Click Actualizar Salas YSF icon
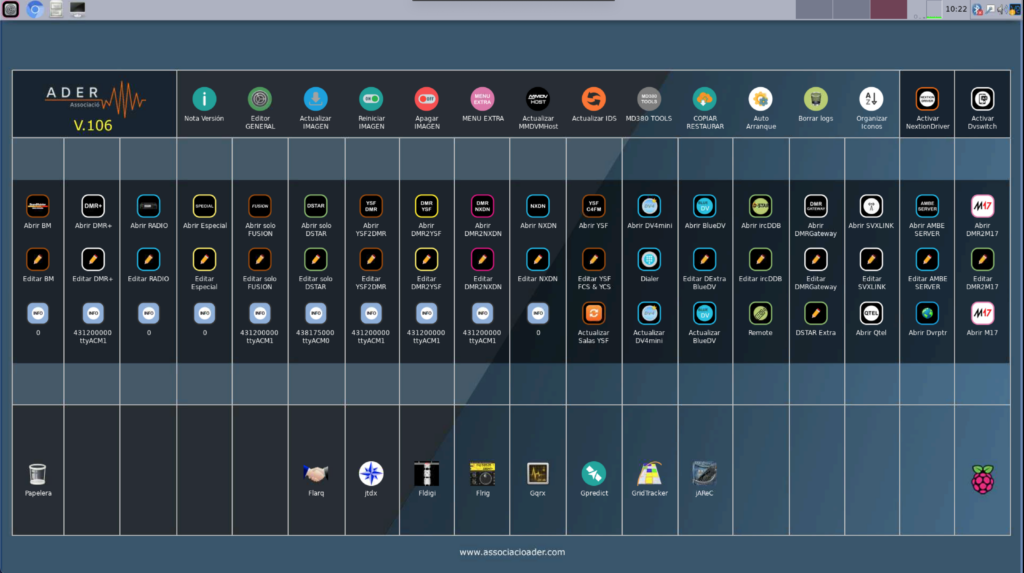1024x573 pixels. pyautogui.click(x=594, y=313)
